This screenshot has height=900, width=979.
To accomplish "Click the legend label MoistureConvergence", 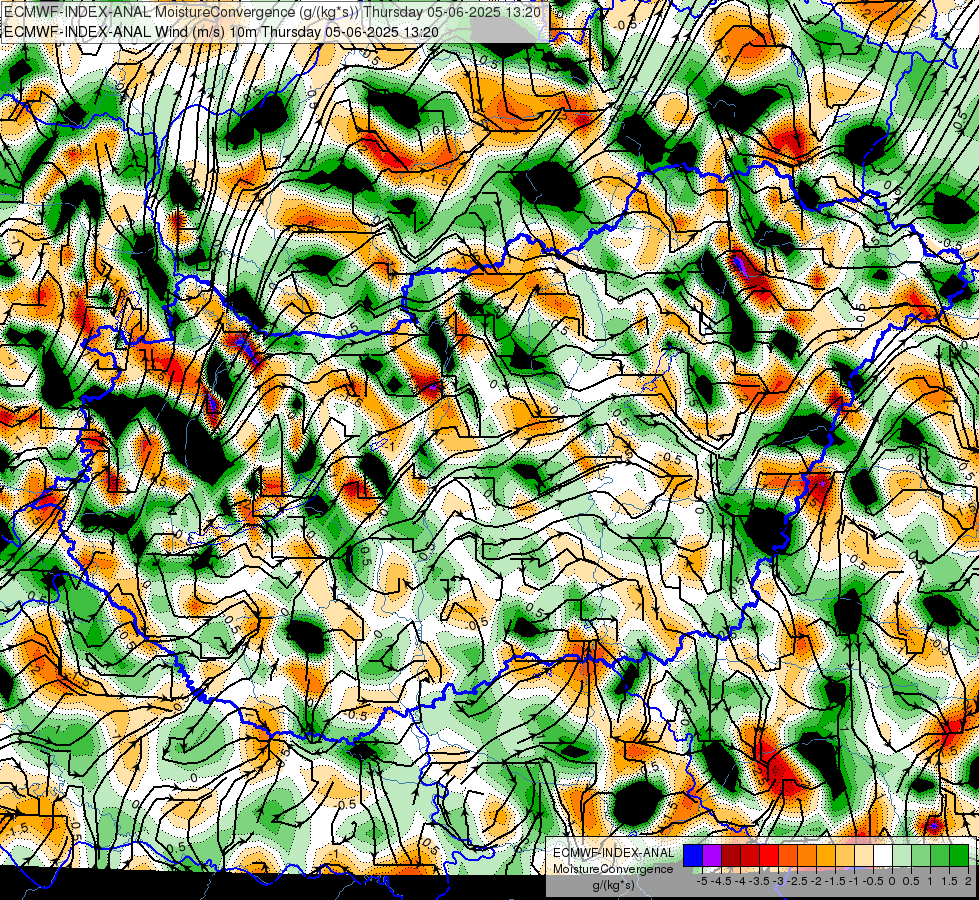I will point(613,869).
